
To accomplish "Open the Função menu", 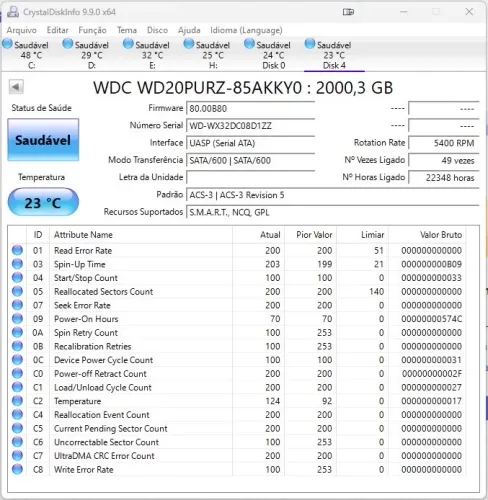I will 92,30.
